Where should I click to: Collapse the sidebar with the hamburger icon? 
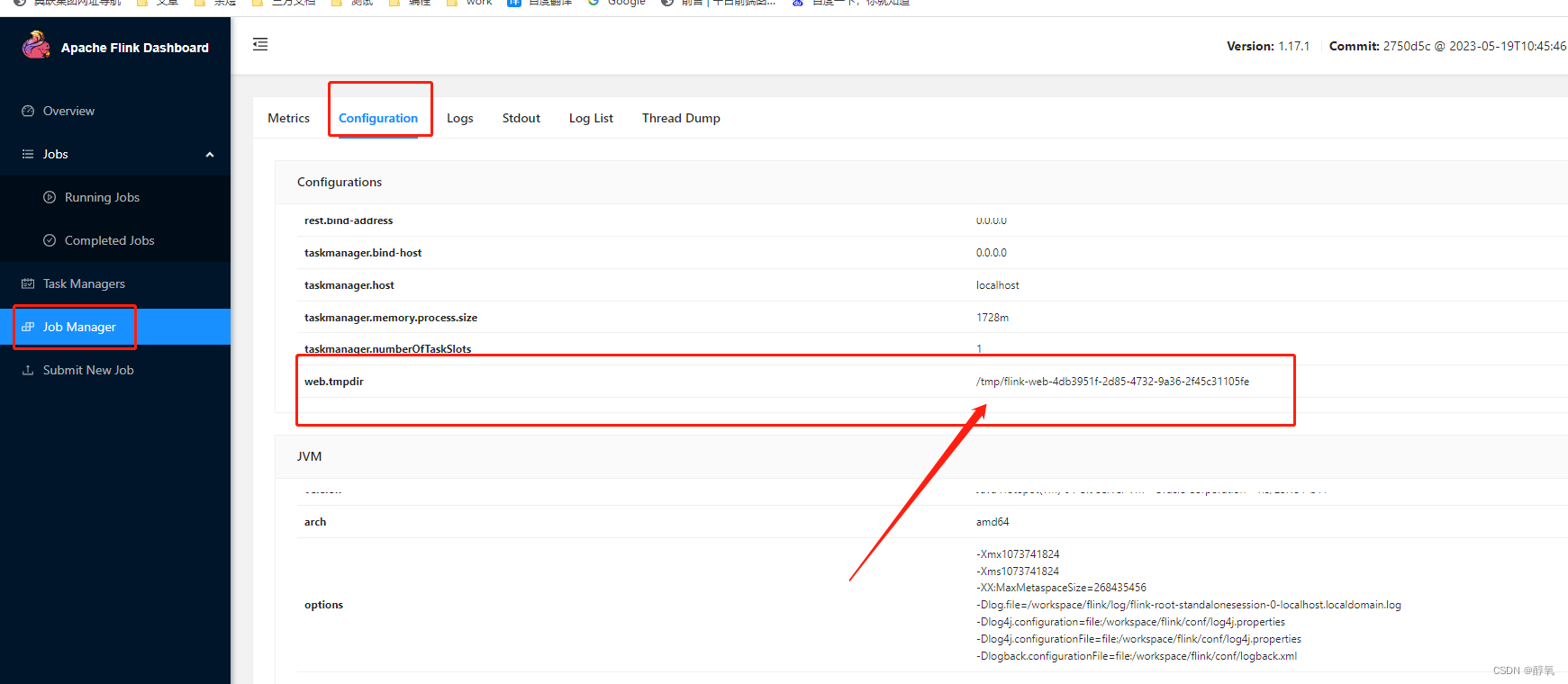pos(260,44)
